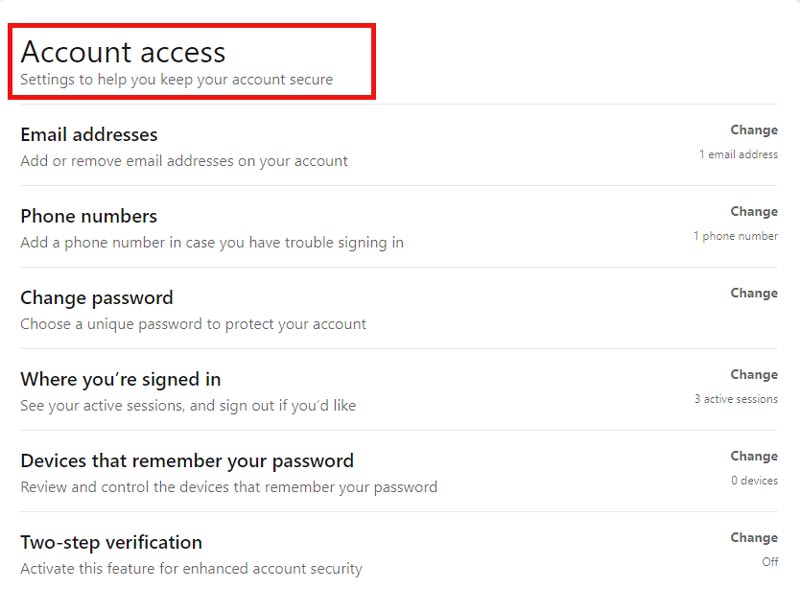Open the Email addresses section heading
Image resolution: width=800 pixels, height=589 pixels.
point(89,135)
